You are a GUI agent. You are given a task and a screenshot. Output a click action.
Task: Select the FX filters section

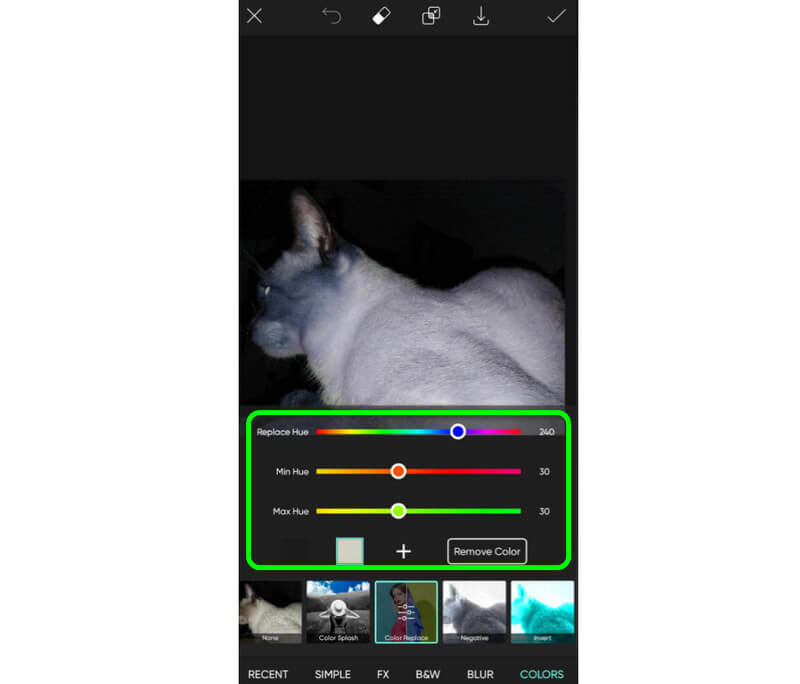pos(384,674)
